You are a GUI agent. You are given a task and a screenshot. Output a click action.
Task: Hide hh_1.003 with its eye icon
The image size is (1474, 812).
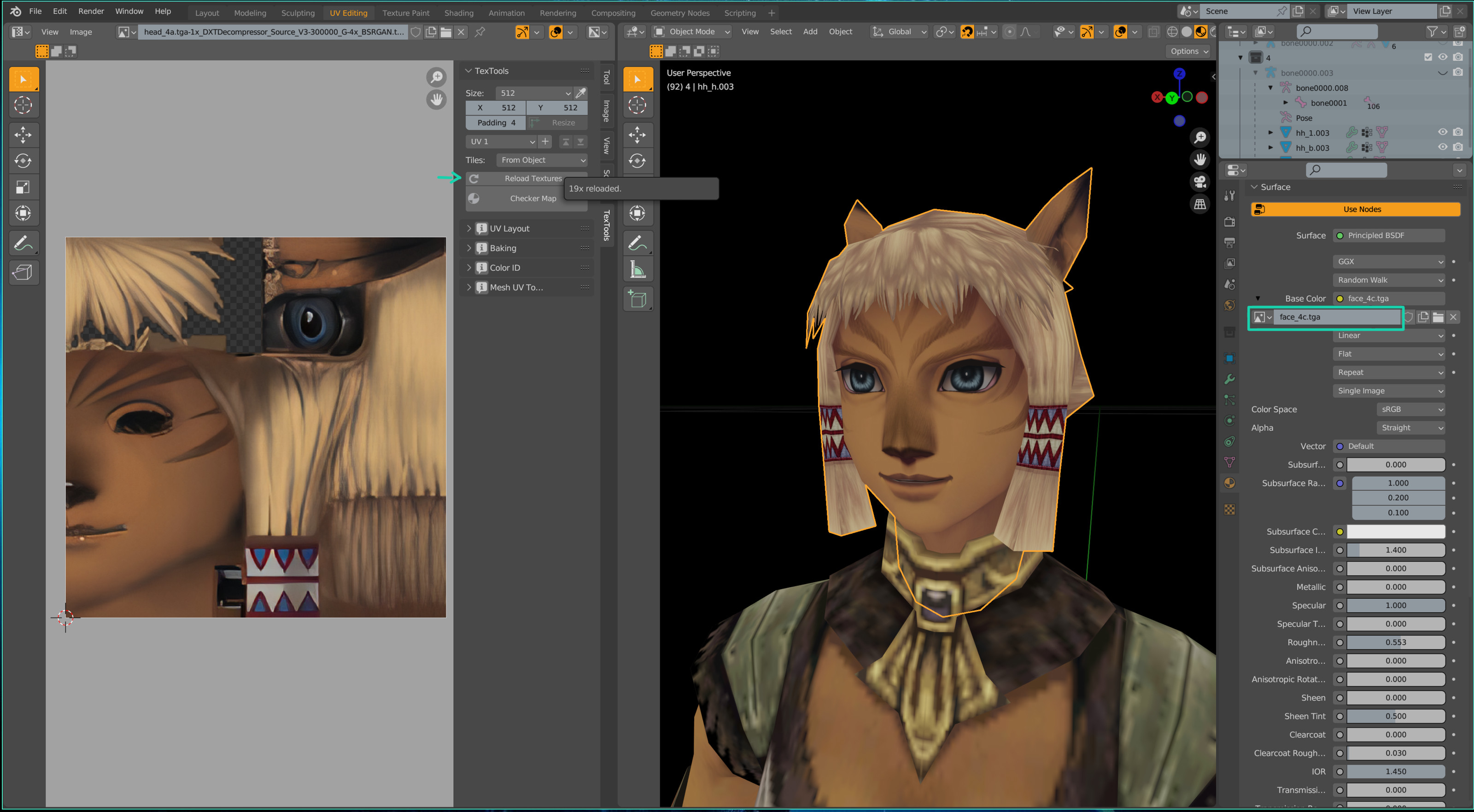click(x=1443, y=132)
